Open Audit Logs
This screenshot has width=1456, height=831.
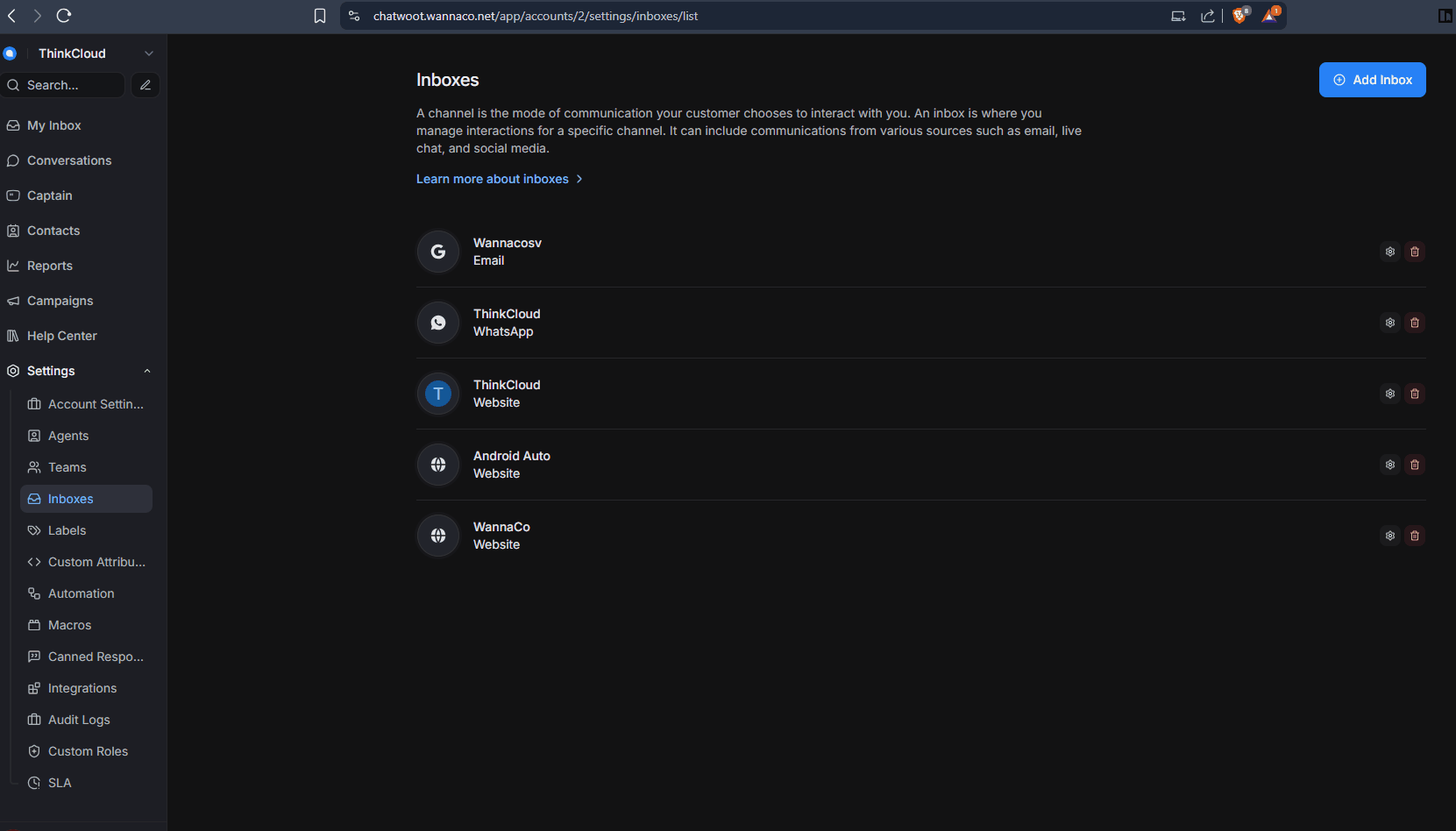[86, 720]
